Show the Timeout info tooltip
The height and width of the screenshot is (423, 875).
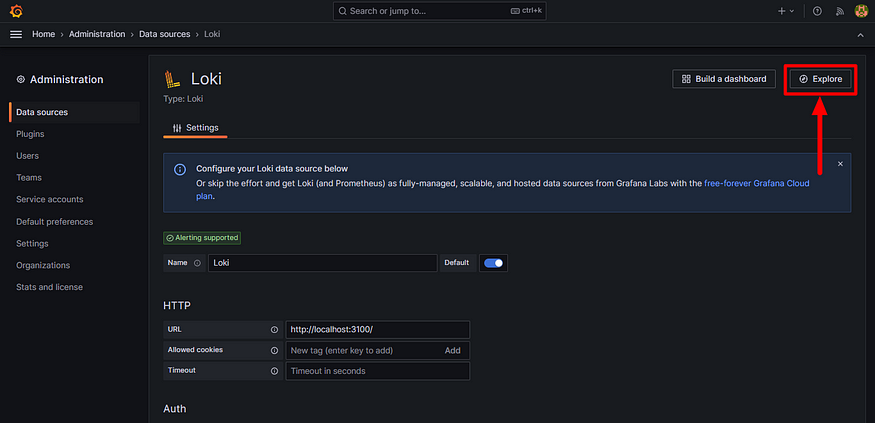(274, 371)
